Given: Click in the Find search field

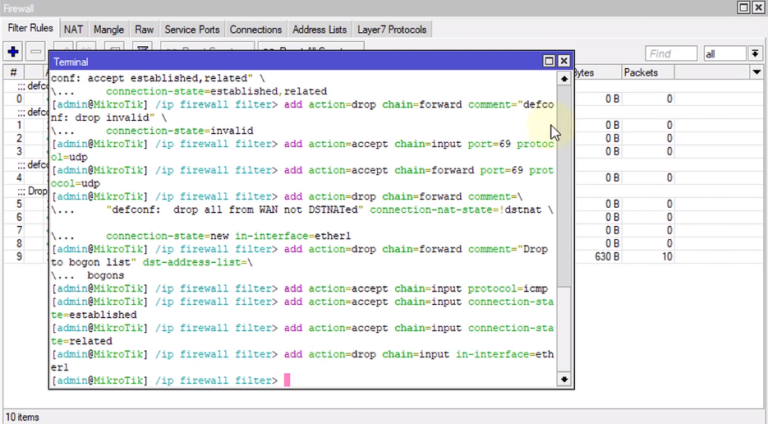Looking at the screenshot, I should click(x=672, y=53).
